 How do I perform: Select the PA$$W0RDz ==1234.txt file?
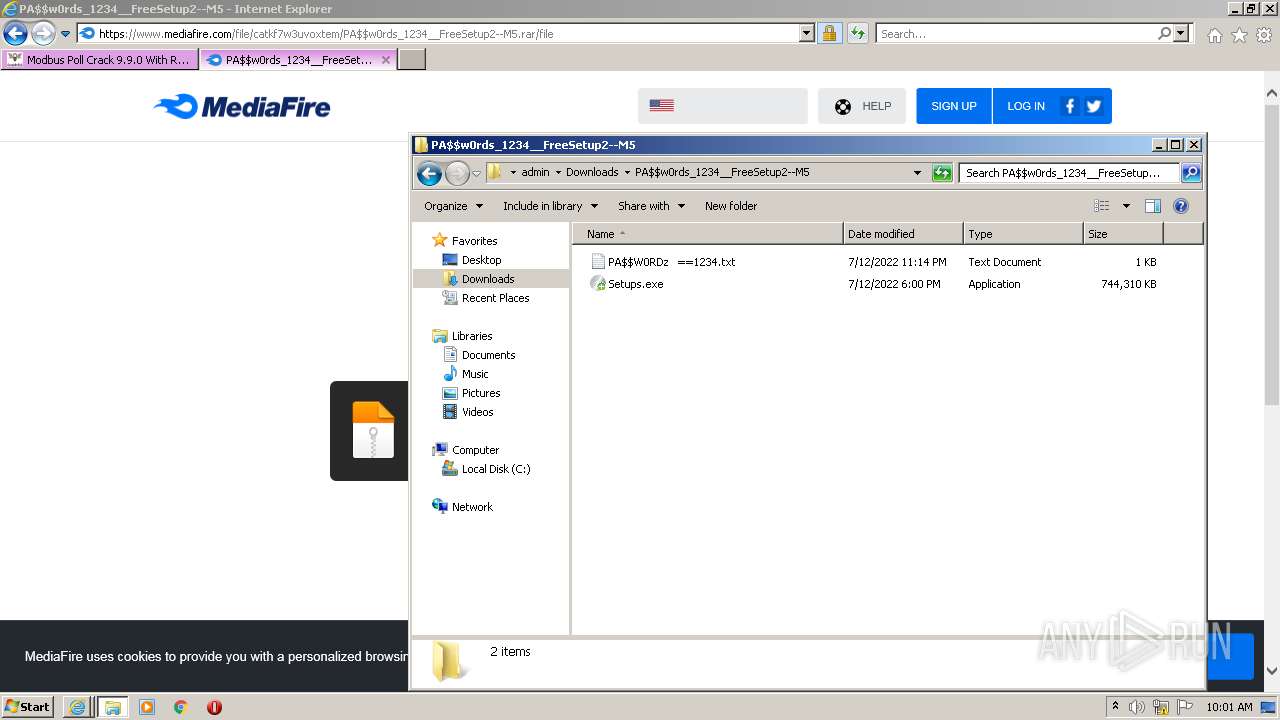pyautogui.click(x=663, y=262)
